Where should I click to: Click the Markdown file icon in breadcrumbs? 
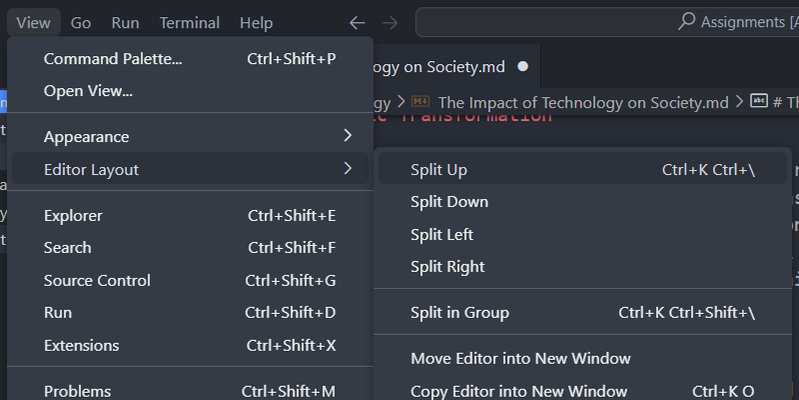[x=421, y=102]
